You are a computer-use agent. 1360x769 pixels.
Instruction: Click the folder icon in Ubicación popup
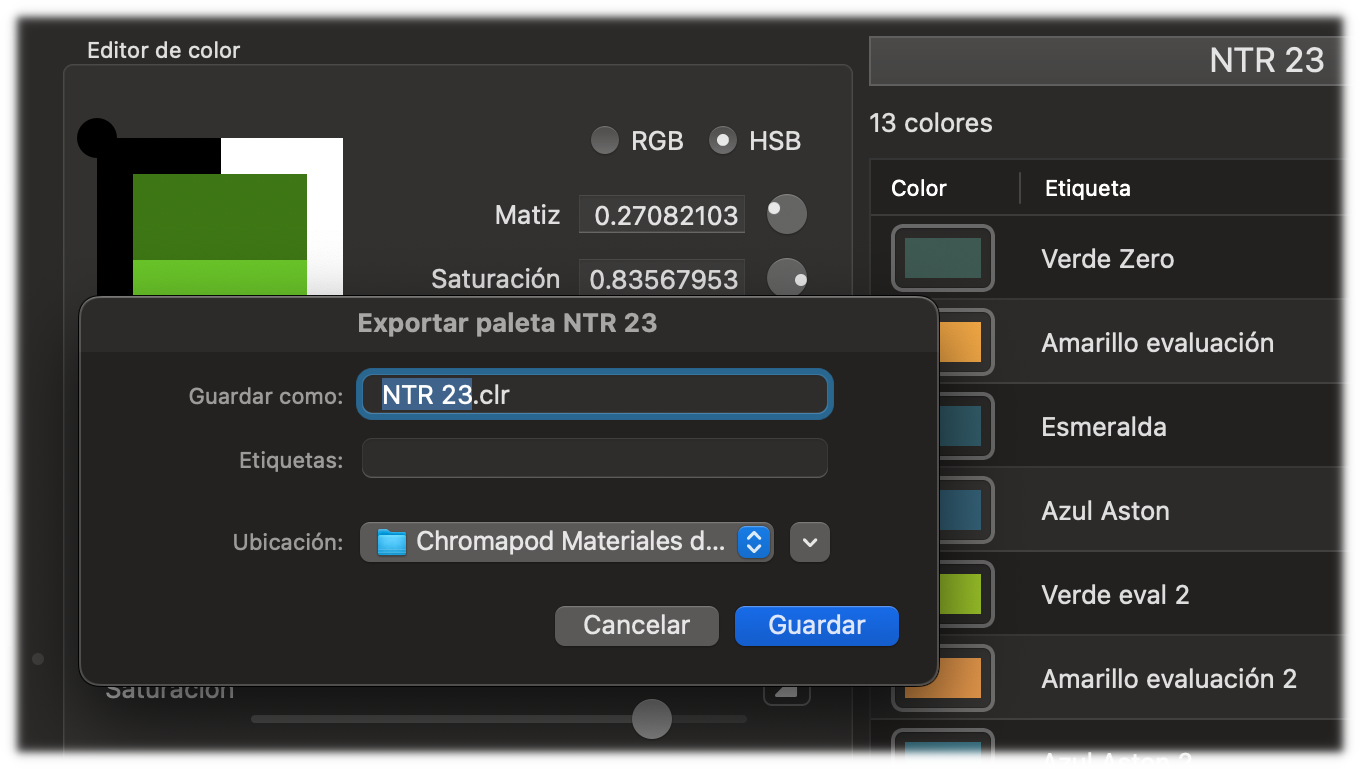tap(392, 542)
